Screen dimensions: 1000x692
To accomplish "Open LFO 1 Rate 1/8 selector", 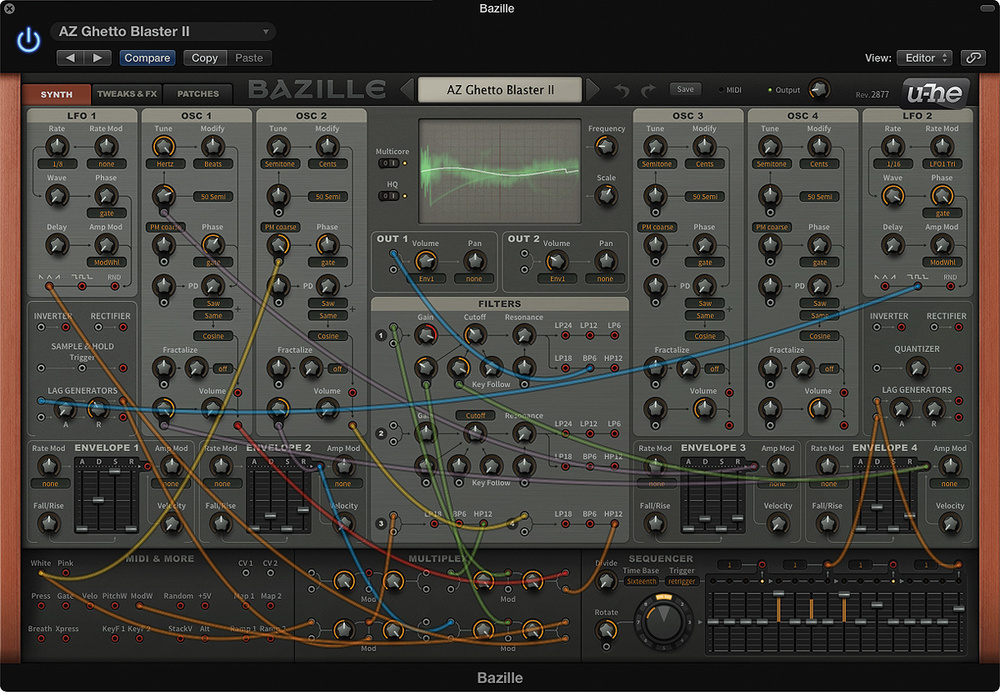I will pyautogui.click(x=57, y=164).
